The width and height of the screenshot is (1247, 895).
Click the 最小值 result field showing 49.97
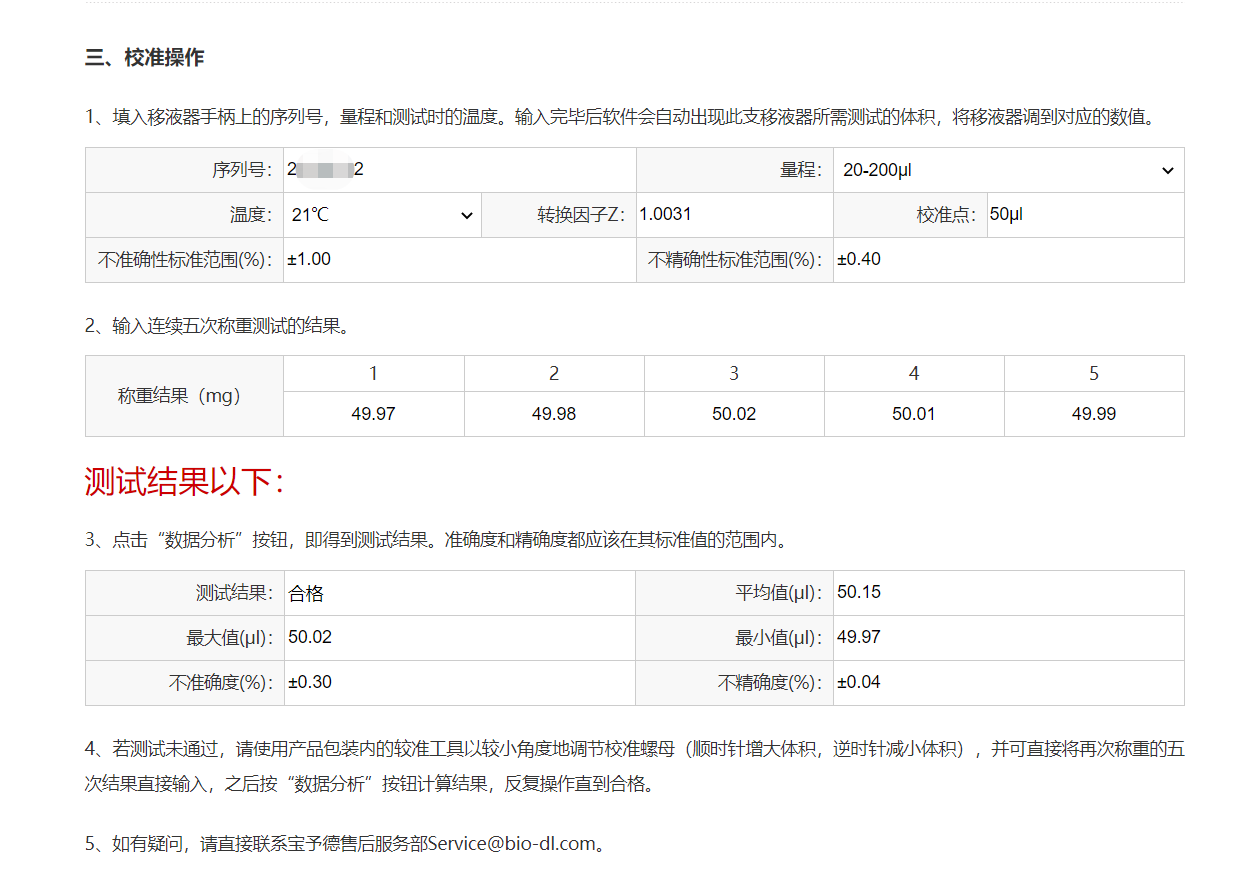[x=1008, y=638]
